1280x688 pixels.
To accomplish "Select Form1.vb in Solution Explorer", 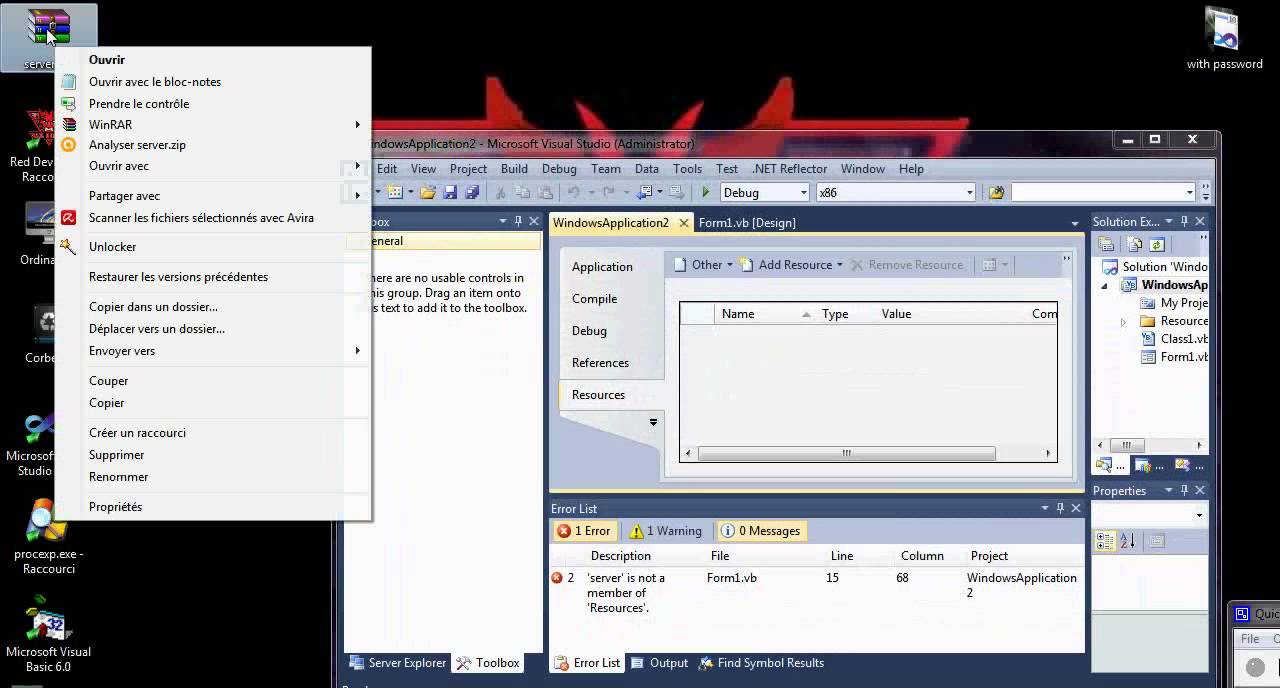I will coord(1174,357).
